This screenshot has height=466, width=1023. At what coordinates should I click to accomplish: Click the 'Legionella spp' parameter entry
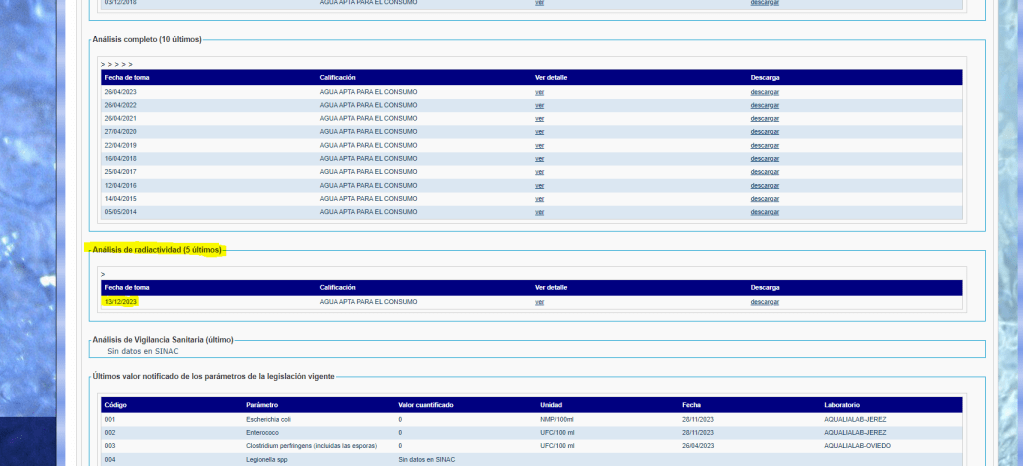[268, 459]
